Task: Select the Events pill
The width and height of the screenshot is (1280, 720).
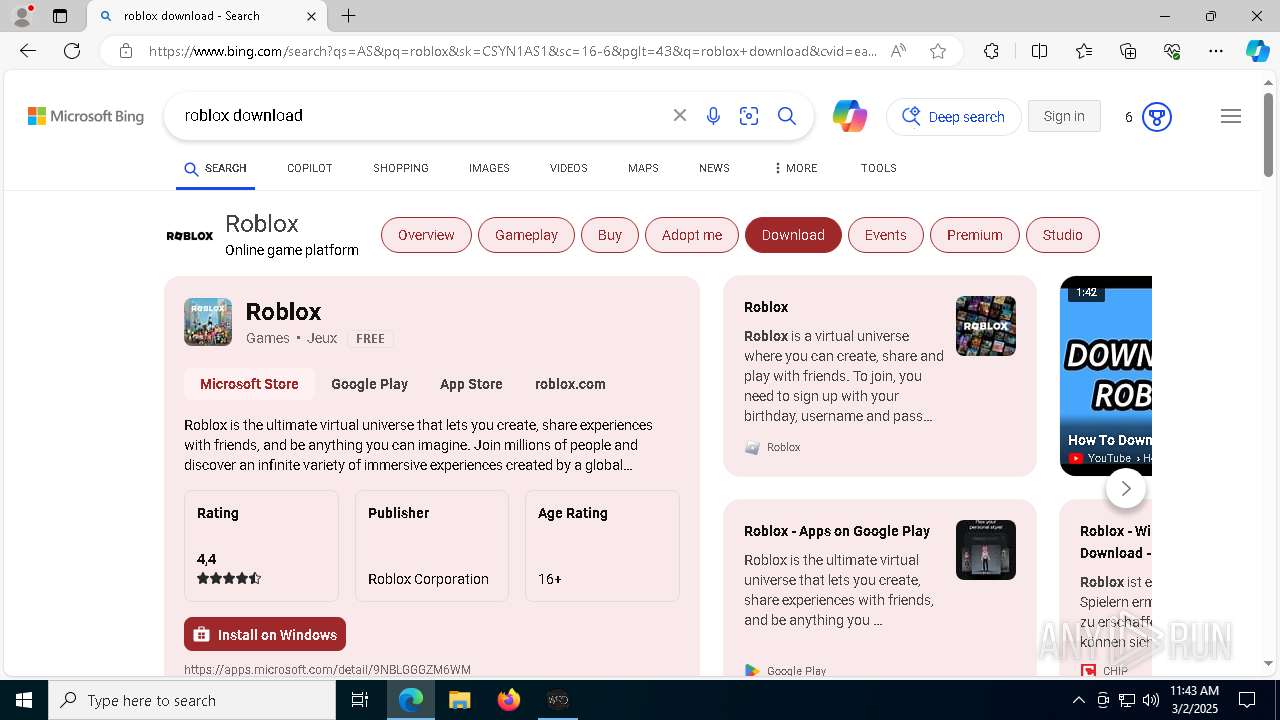Action: click(886, 235)
